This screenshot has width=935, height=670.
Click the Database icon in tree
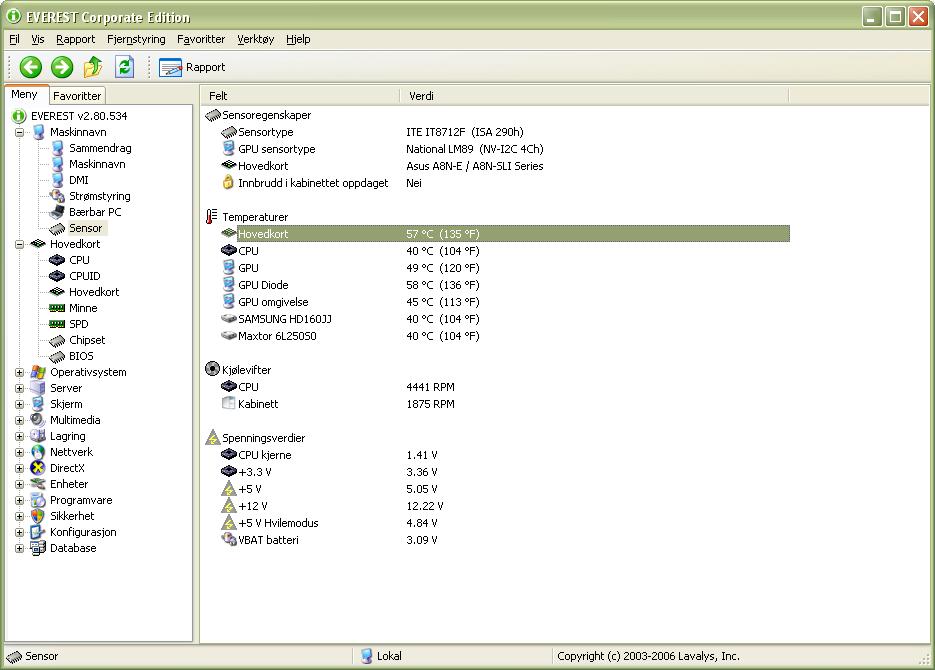point(38,548)
